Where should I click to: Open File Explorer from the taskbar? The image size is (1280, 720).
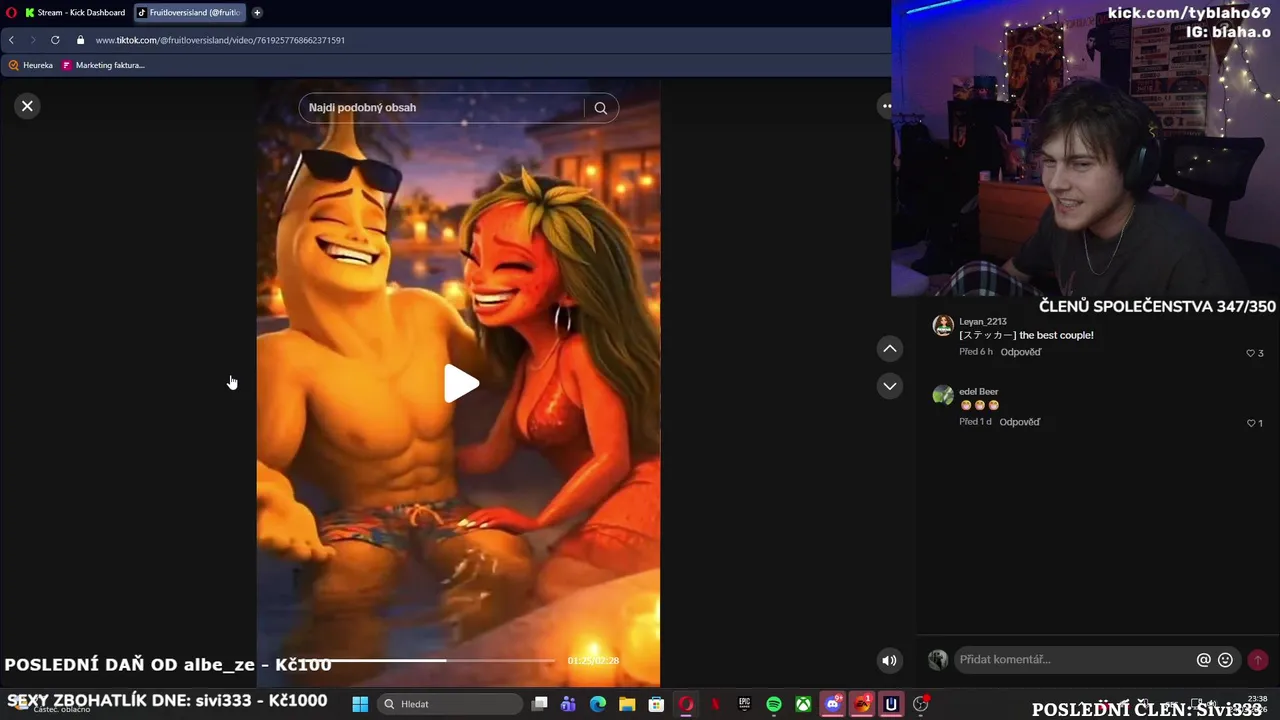(x=627, y=704)
